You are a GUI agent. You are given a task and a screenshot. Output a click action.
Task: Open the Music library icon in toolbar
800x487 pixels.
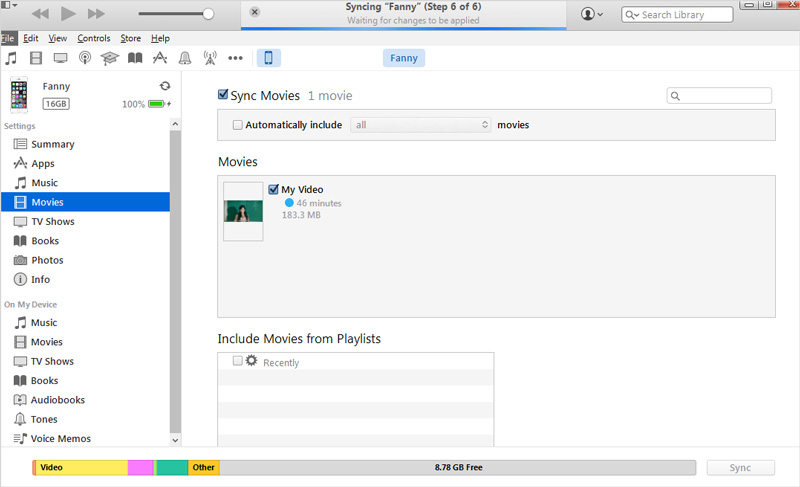11,58
